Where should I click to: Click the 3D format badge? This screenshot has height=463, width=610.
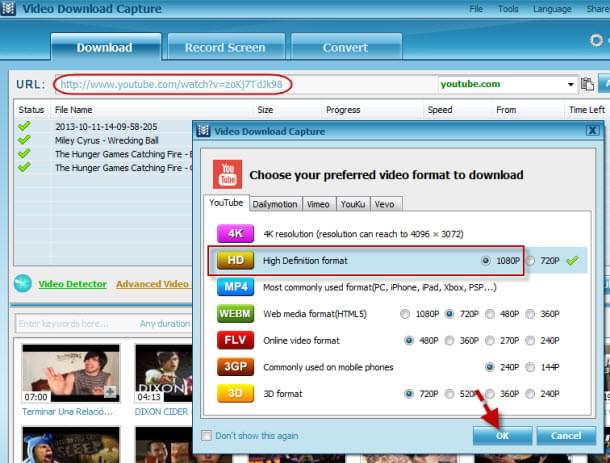235,393
